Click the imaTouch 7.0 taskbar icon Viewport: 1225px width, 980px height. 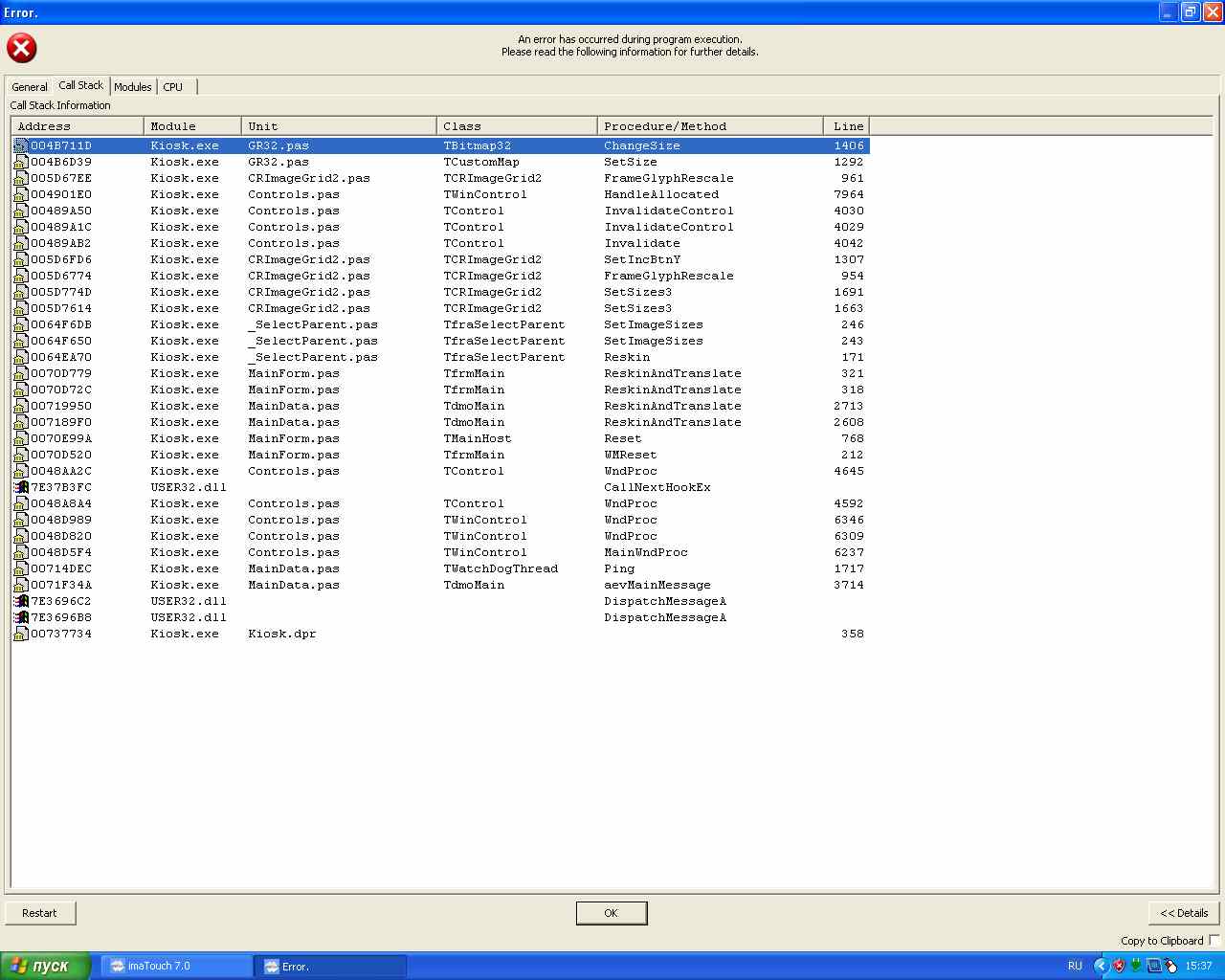coord(118,966)
